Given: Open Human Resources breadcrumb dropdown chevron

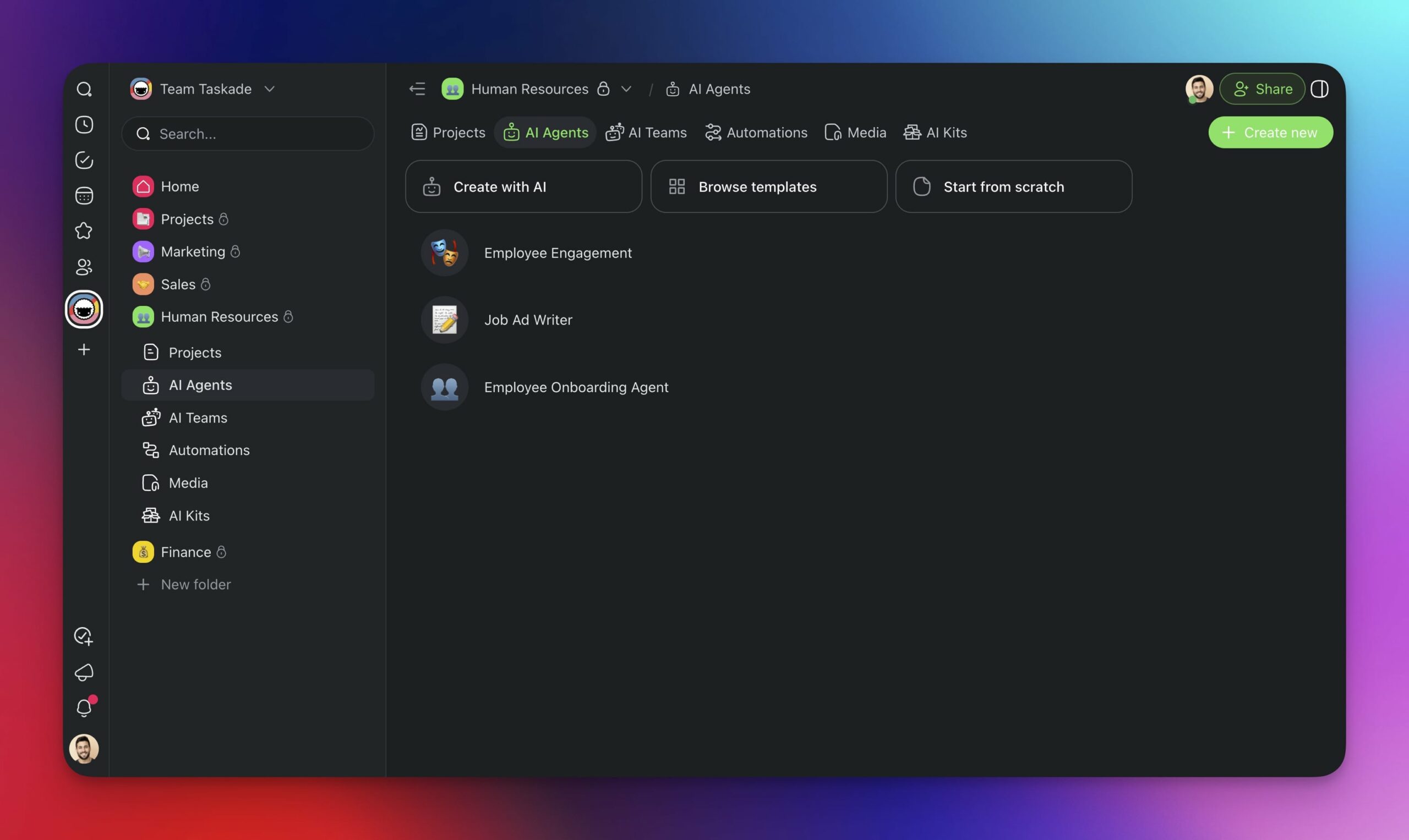Looking at the screenshot, I should 626,89.
